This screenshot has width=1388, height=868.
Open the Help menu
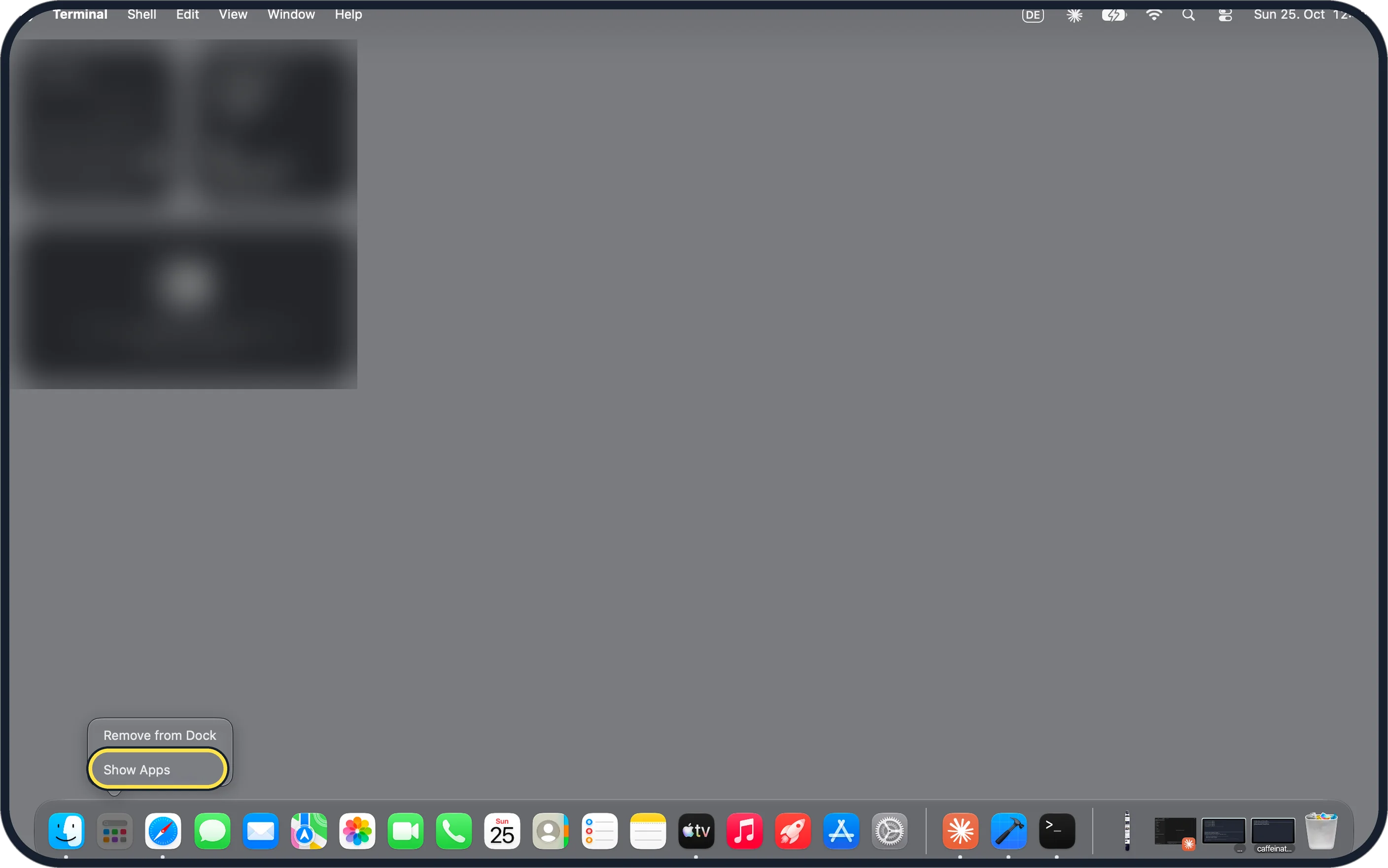click(348, 14)
